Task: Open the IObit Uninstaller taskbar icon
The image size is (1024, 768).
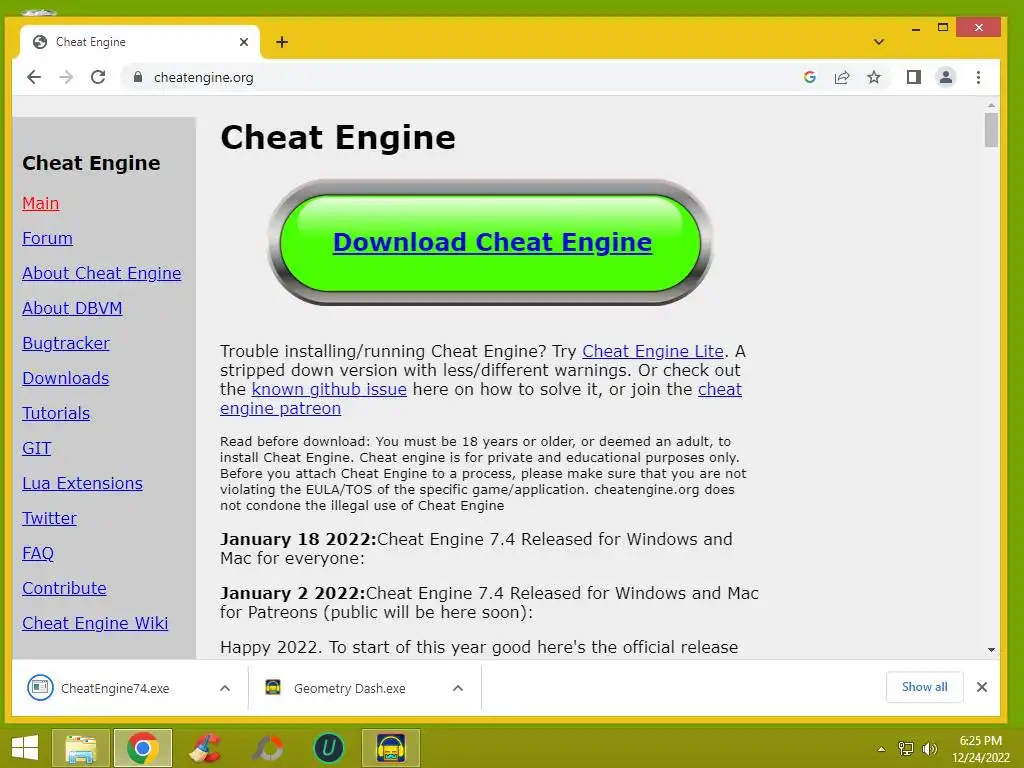Action: click(328, 748)
